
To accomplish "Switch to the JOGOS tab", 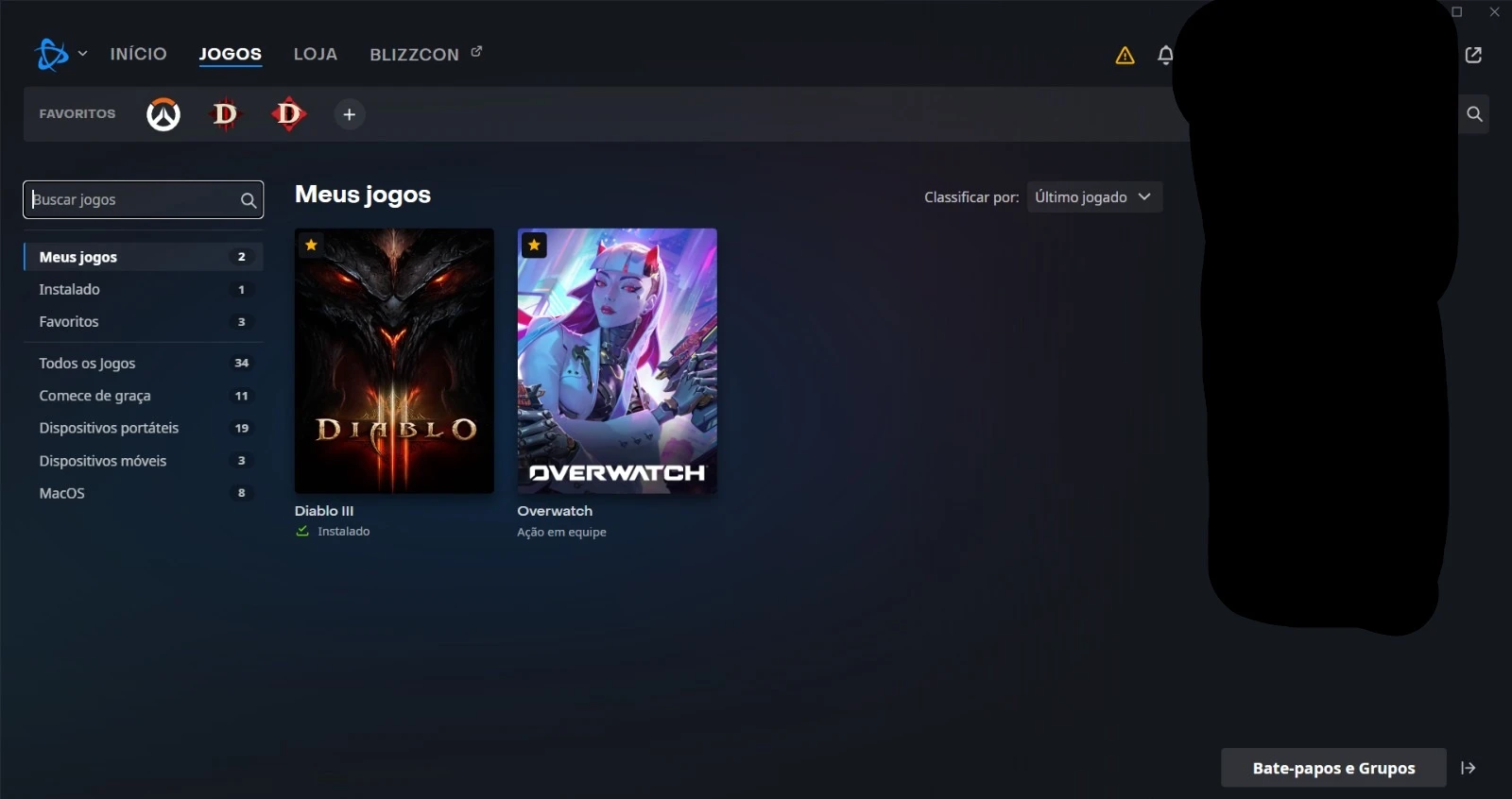I will (x=231, y=55).
